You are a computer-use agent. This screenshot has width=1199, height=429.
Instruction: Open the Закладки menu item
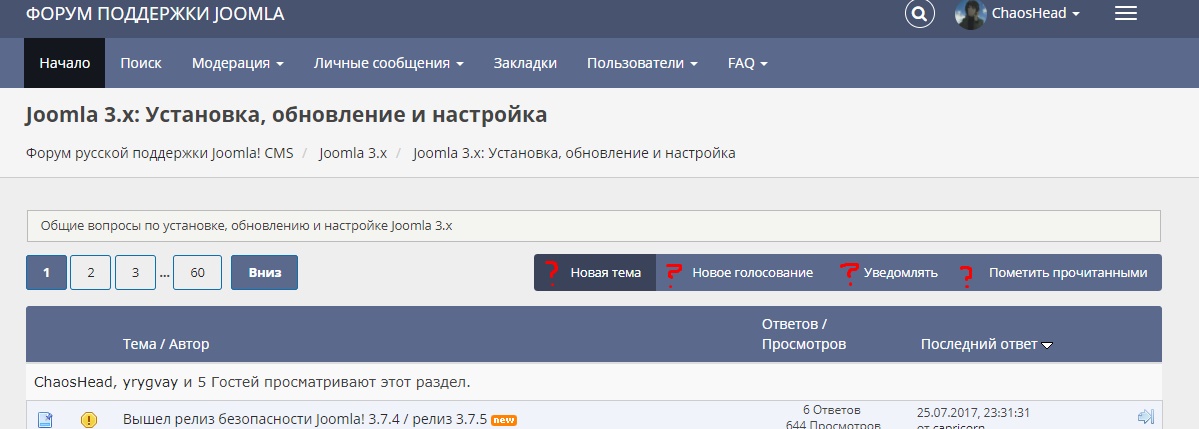525,63
